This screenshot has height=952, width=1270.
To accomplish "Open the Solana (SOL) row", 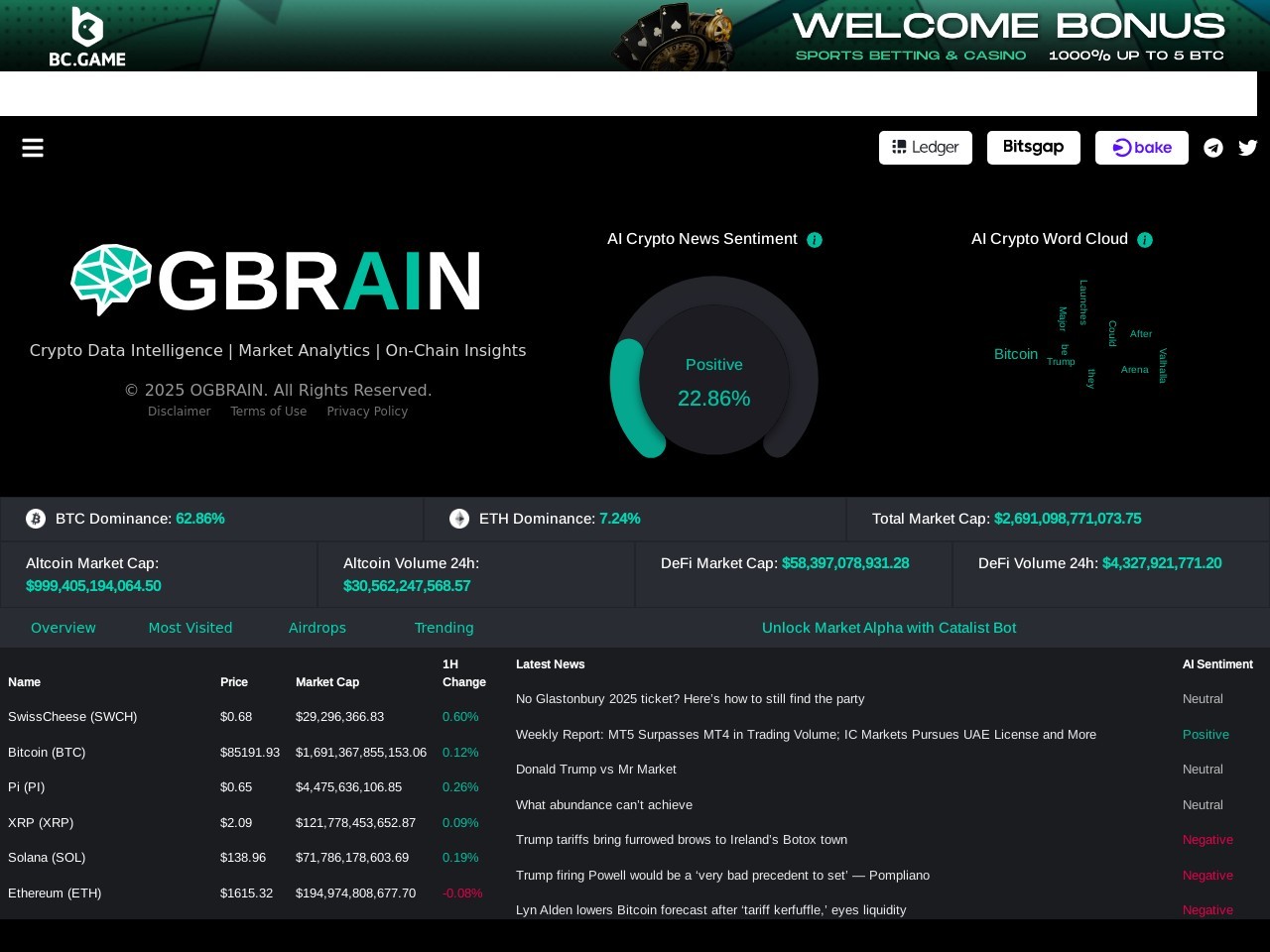I will (x=248, y=858).
